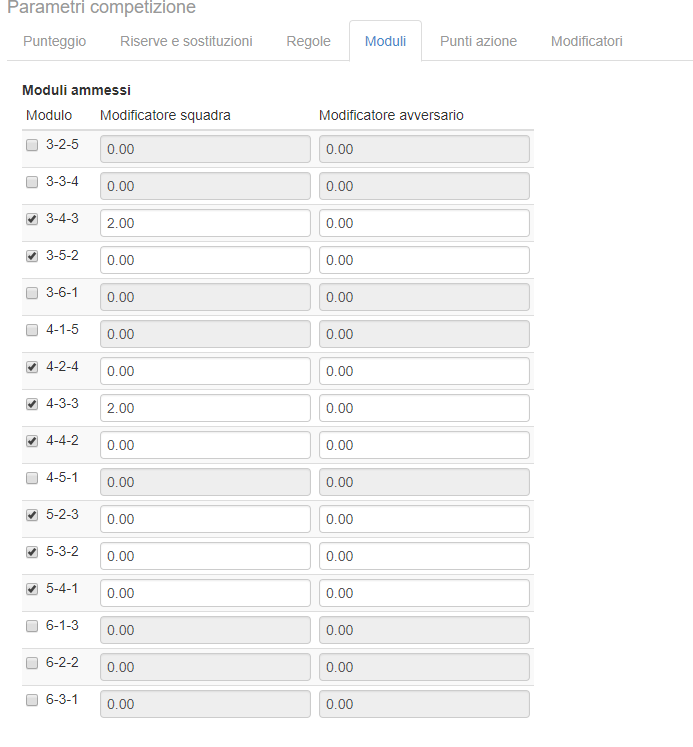Image resolution: width=693 pixels, height=747 pixels.
Task: Click the active Moduli tab
Action: click(x=385, y=41)
